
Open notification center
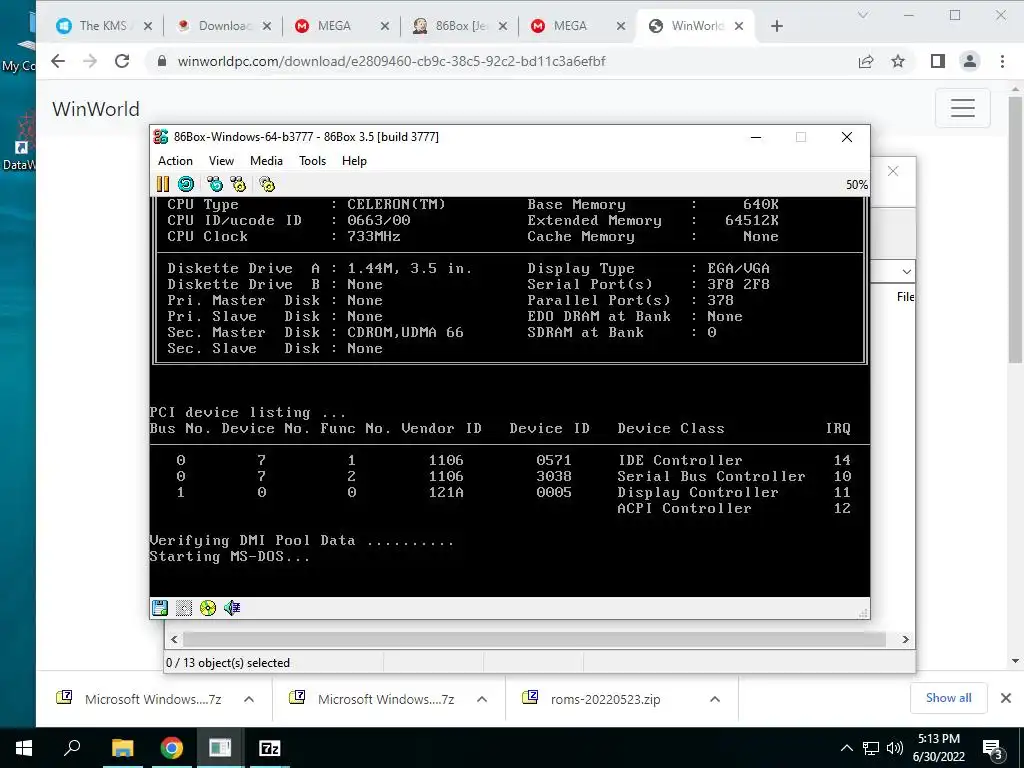click(992, 748)
